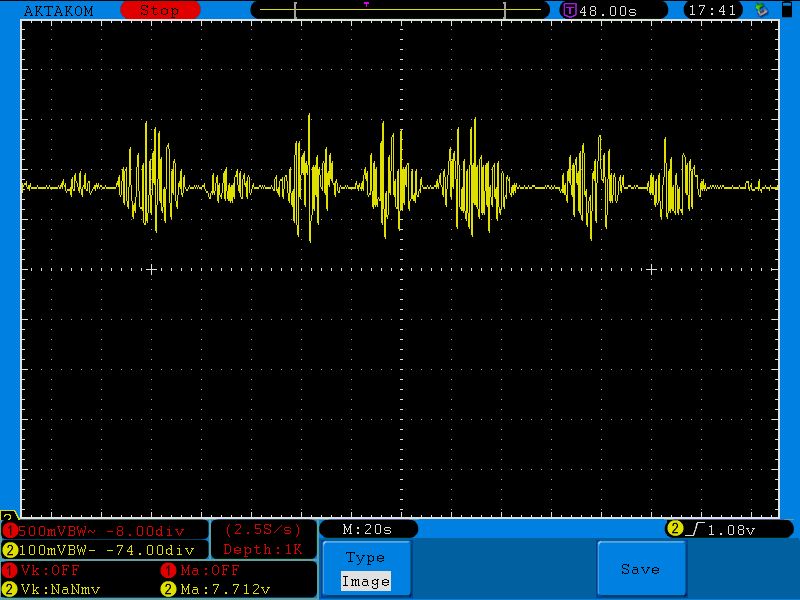Click the Depth:1K memory depth text
Viewport: 800px width, 600px height.
click(x=263, y=549)
